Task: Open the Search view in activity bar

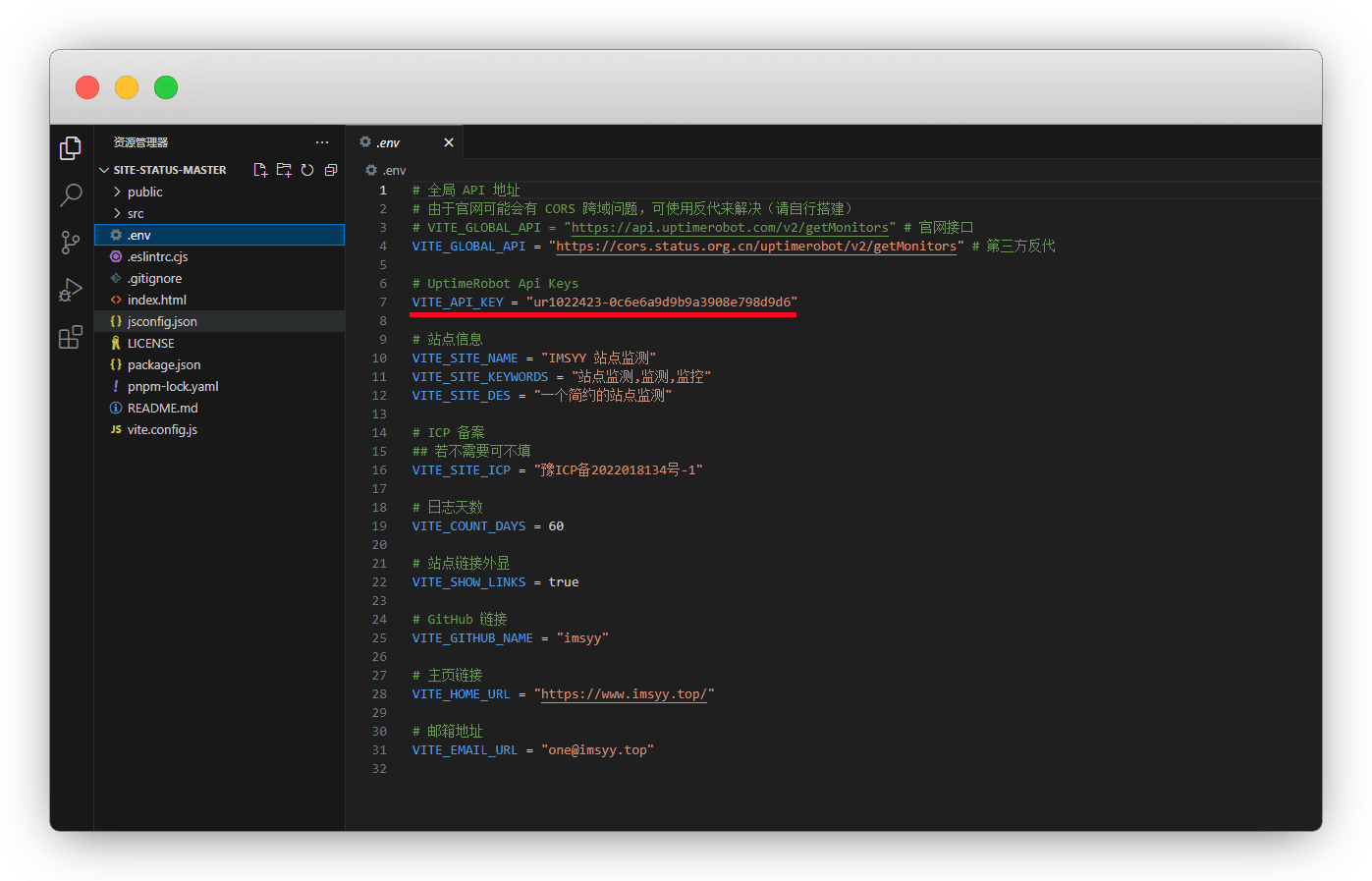Action: 71,194
